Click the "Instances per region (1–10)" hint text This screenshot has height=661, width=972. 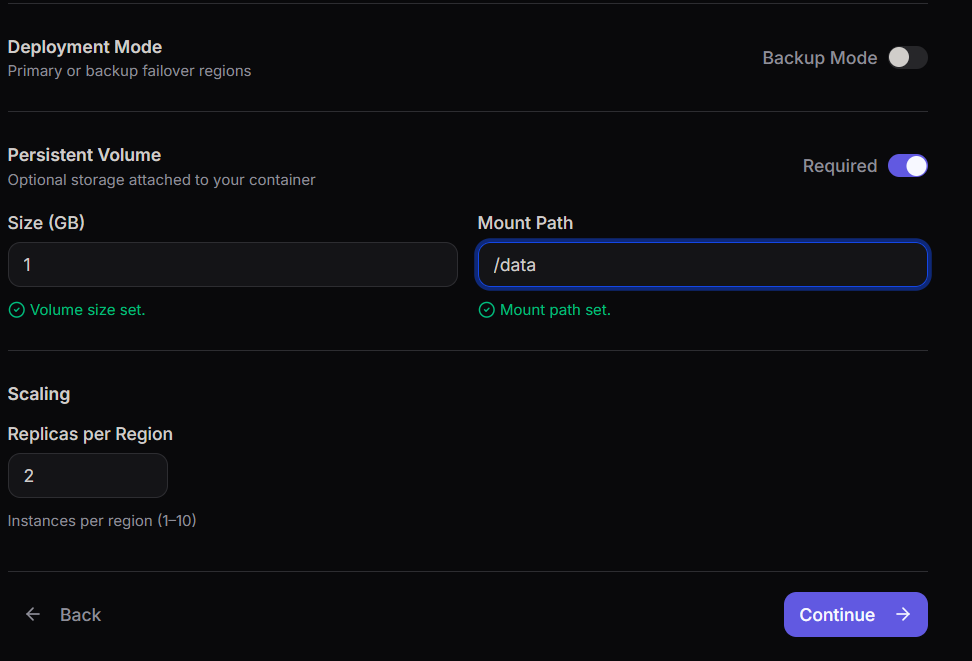pyautogui.click(x=102, y=521)
